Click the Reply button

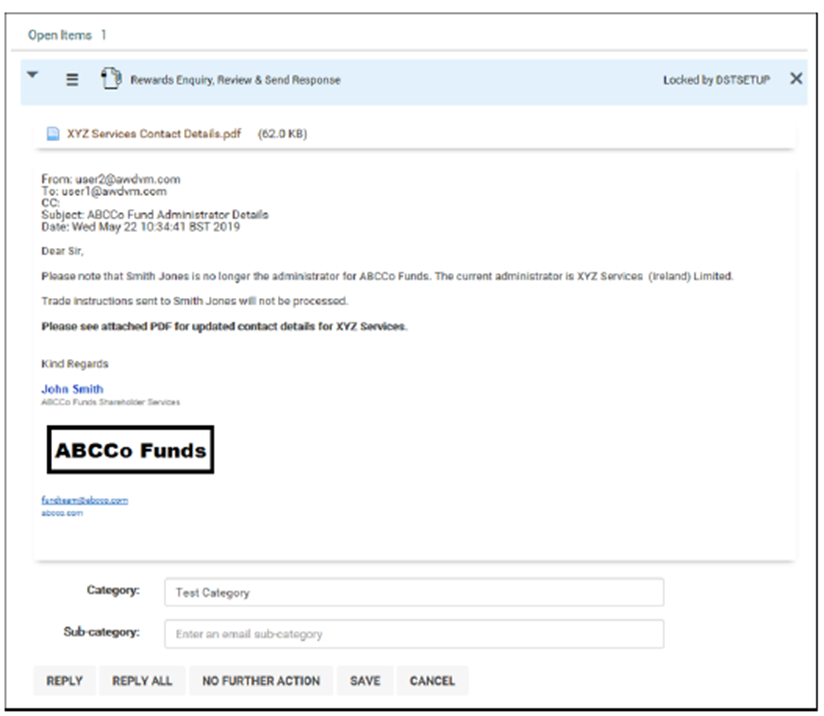65,681
